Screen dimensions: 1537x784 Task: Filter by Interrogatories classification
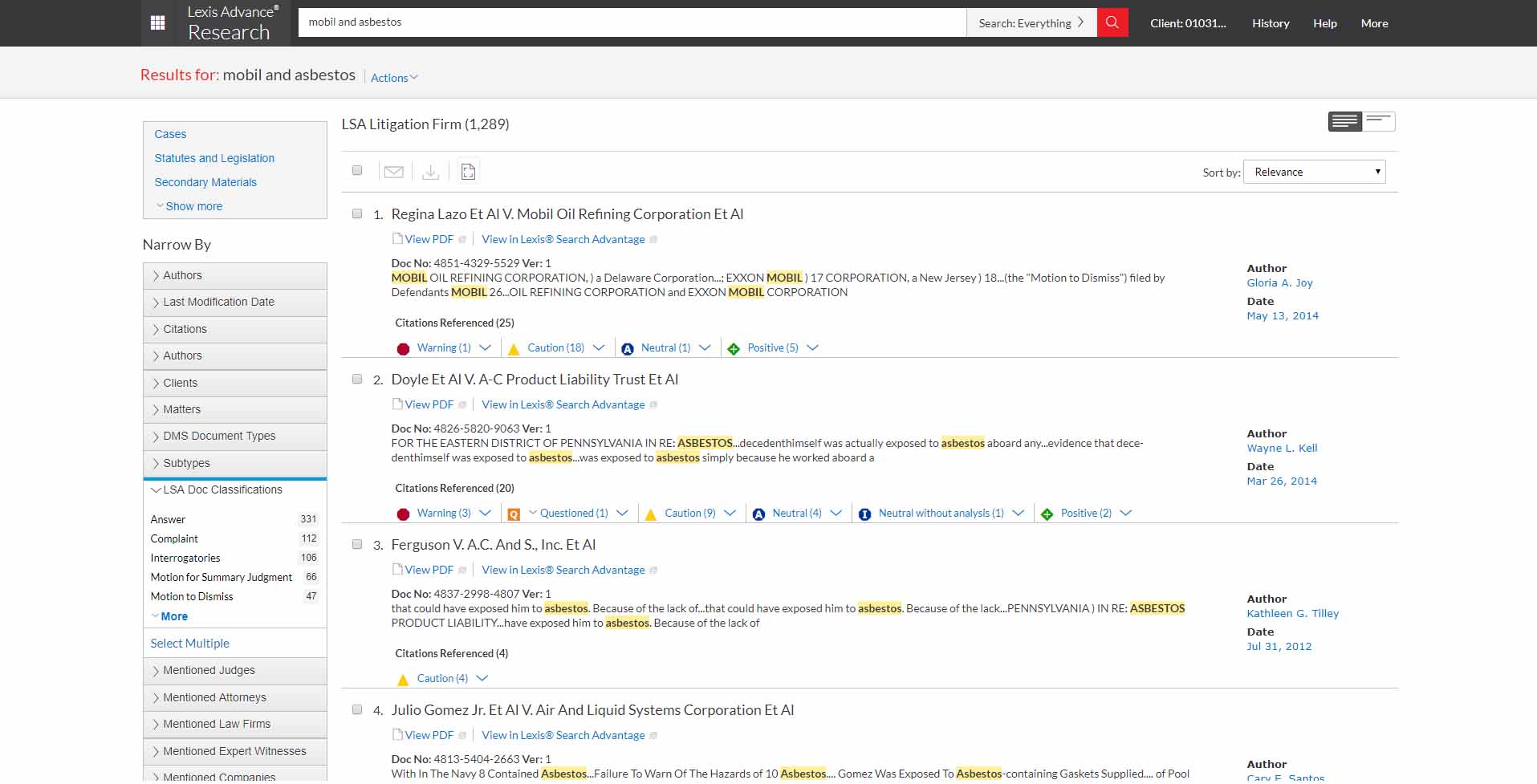click(185, 559)
